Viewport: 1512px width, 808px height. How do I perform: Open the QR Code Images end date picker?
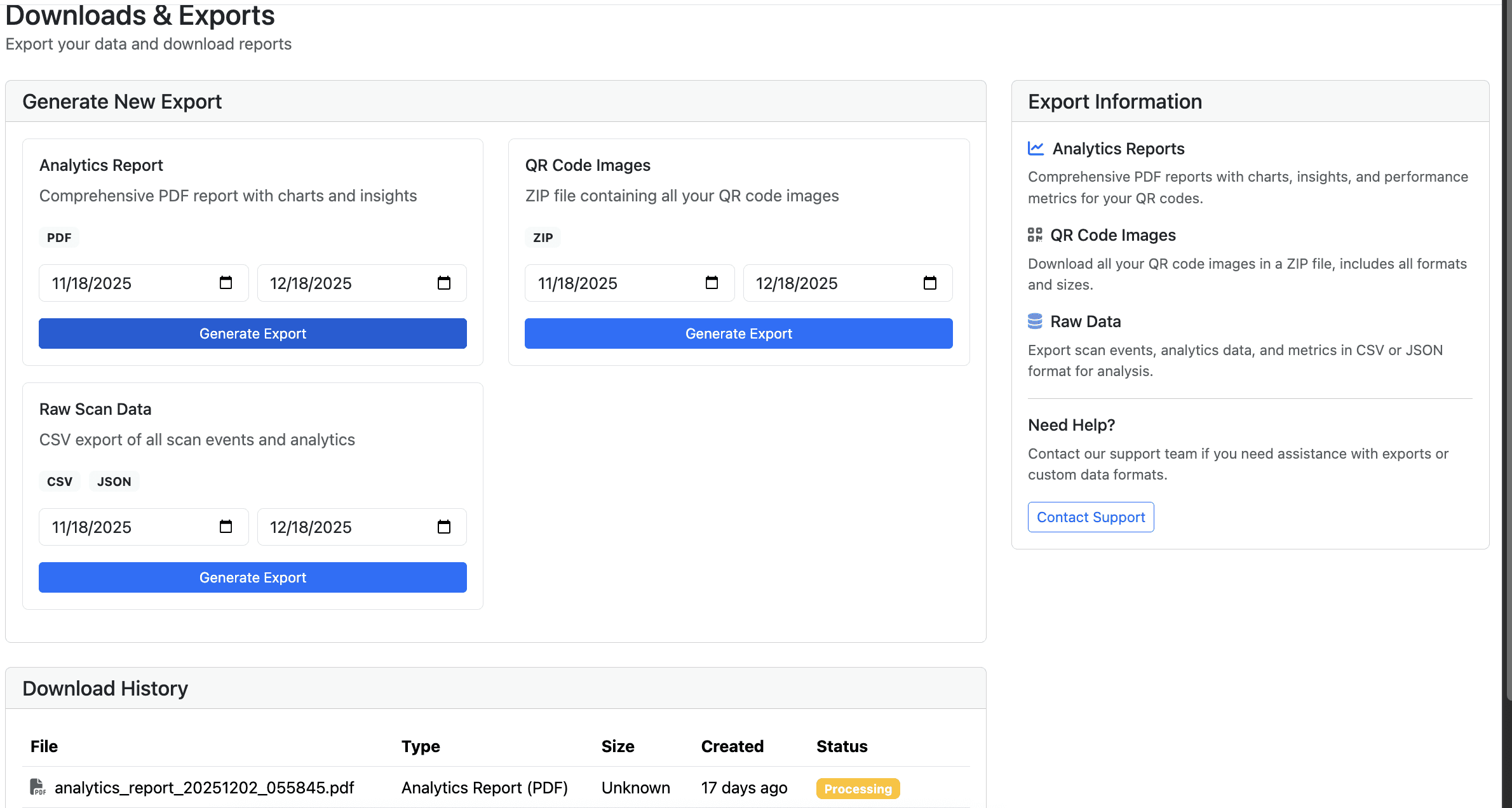point(930,283)
